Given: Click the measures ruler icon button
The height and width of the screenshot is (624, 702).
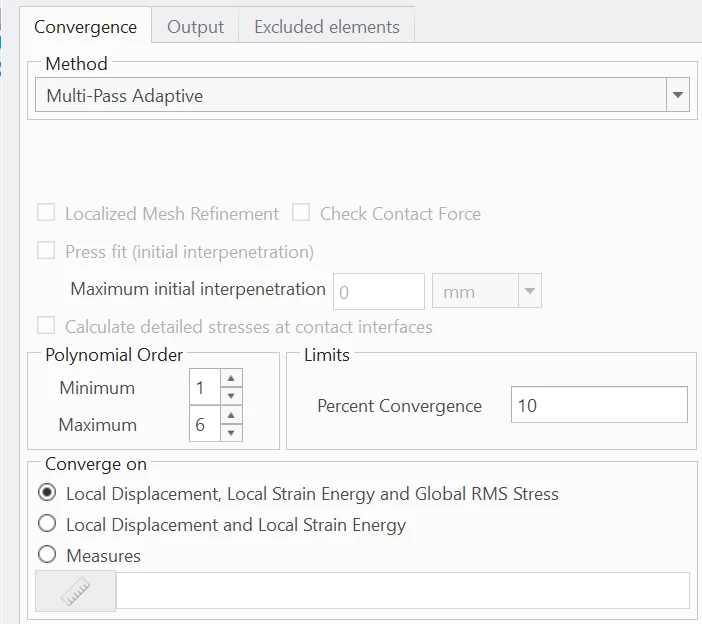Looking at the screenshot, I should 76,591.
